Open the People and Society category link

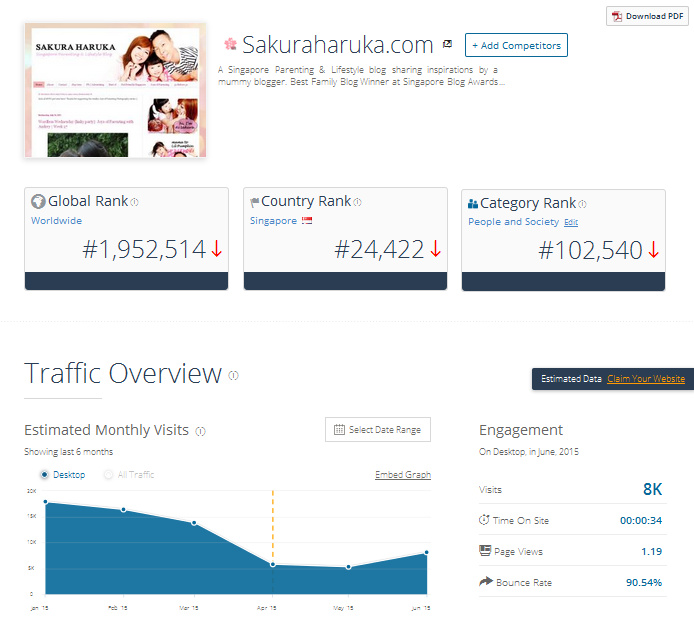(513, 222)
